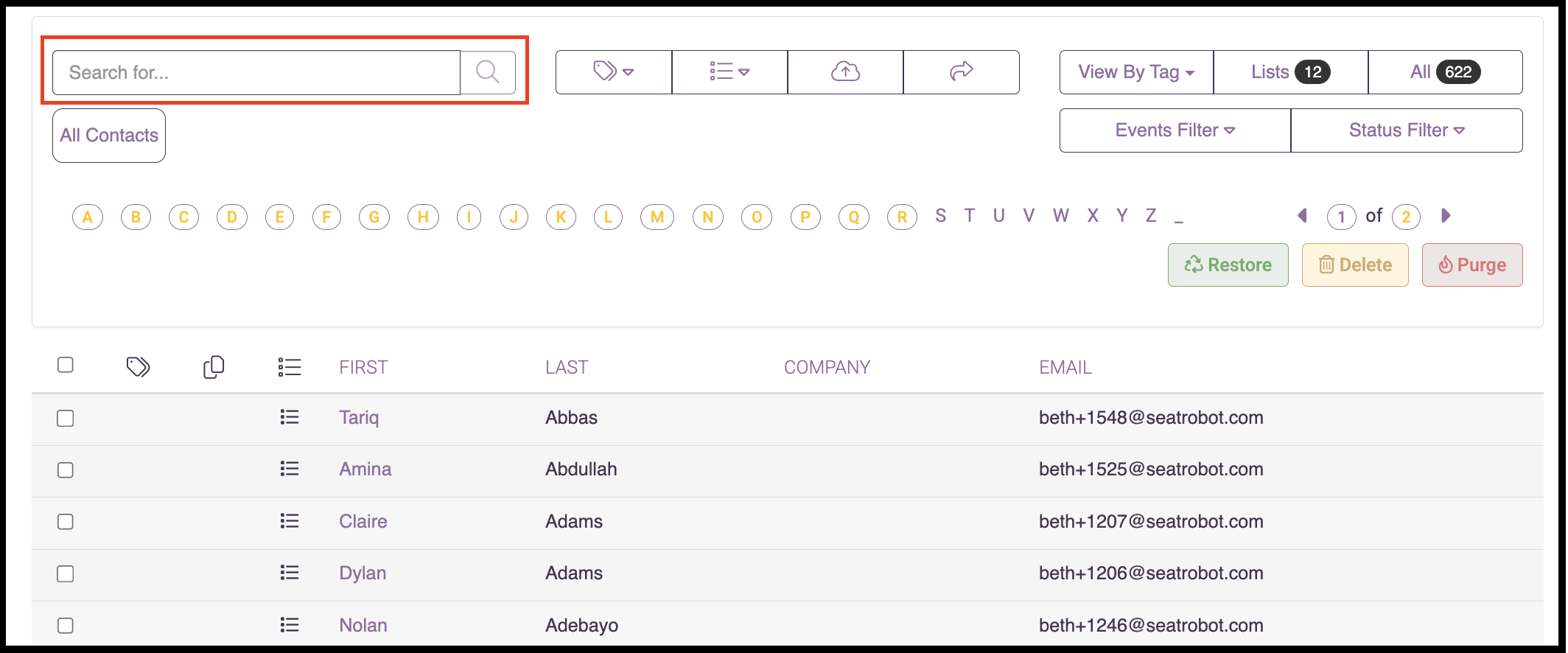This screenshot has height=653, width=1568.
Task: Select letter S in the alphabet filter
Action: click(940, 216)
